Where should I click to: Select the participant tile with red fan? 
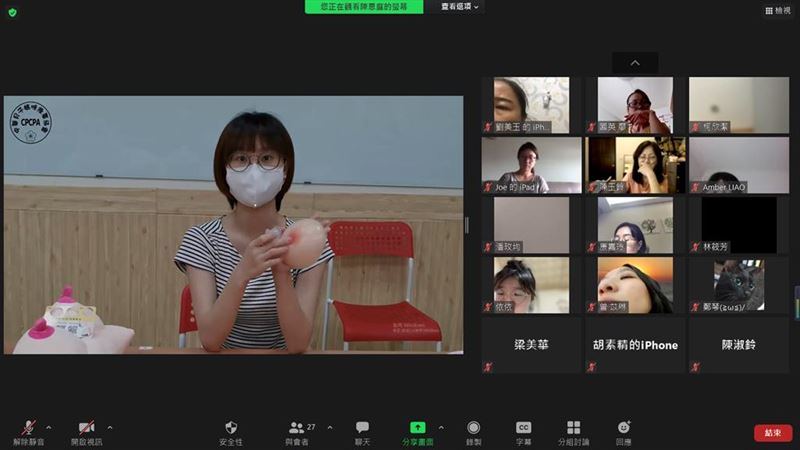(x=635, y=105)
